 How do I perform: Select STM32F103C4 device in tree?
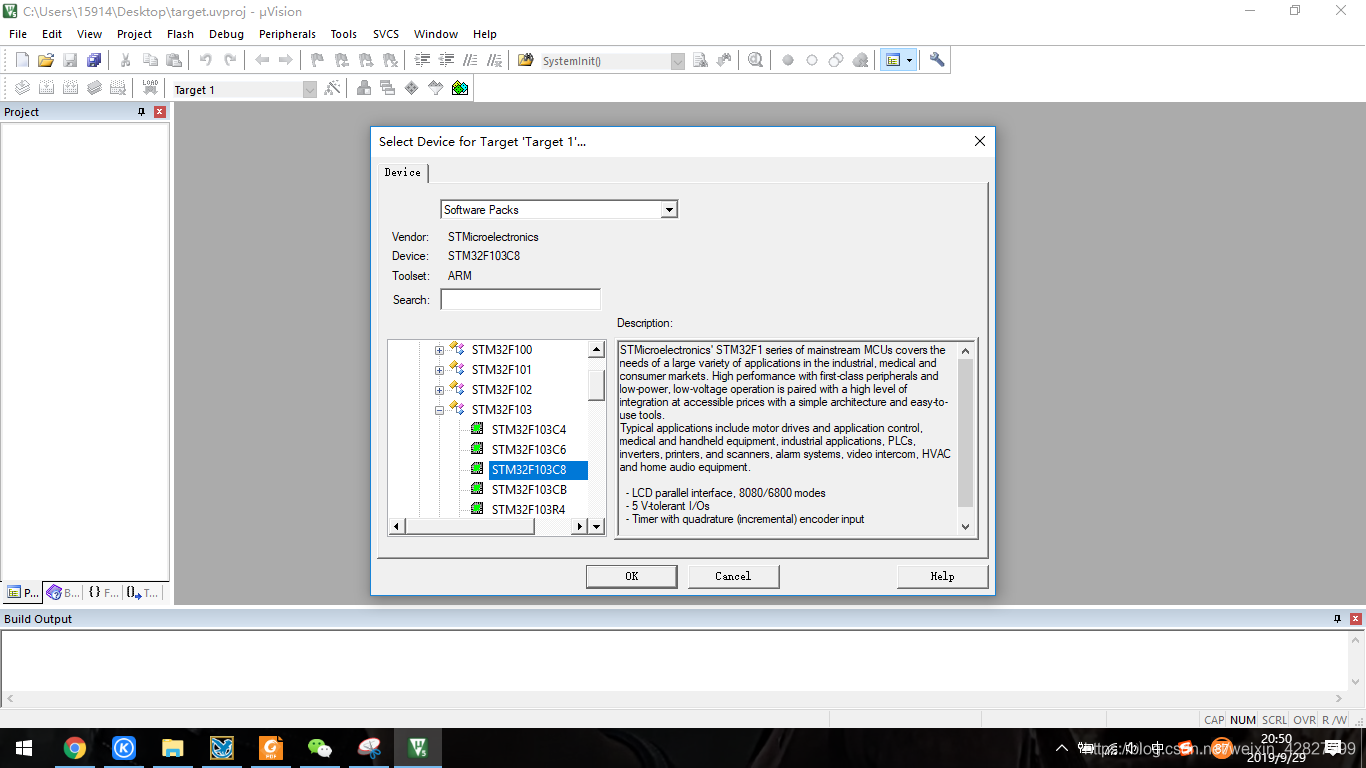tap(528, 430)
